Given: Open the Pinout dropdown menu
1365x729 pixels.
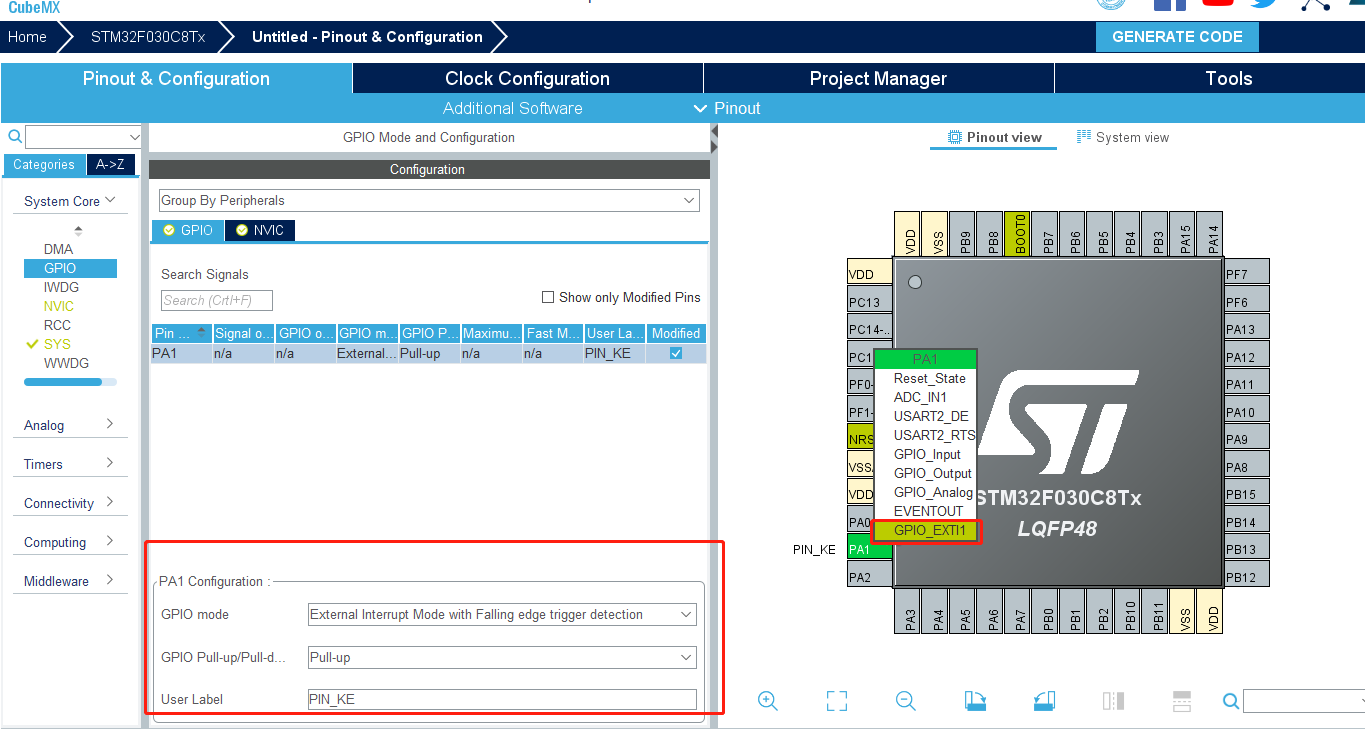Looking at the screenshot, I should pos(727,108).
